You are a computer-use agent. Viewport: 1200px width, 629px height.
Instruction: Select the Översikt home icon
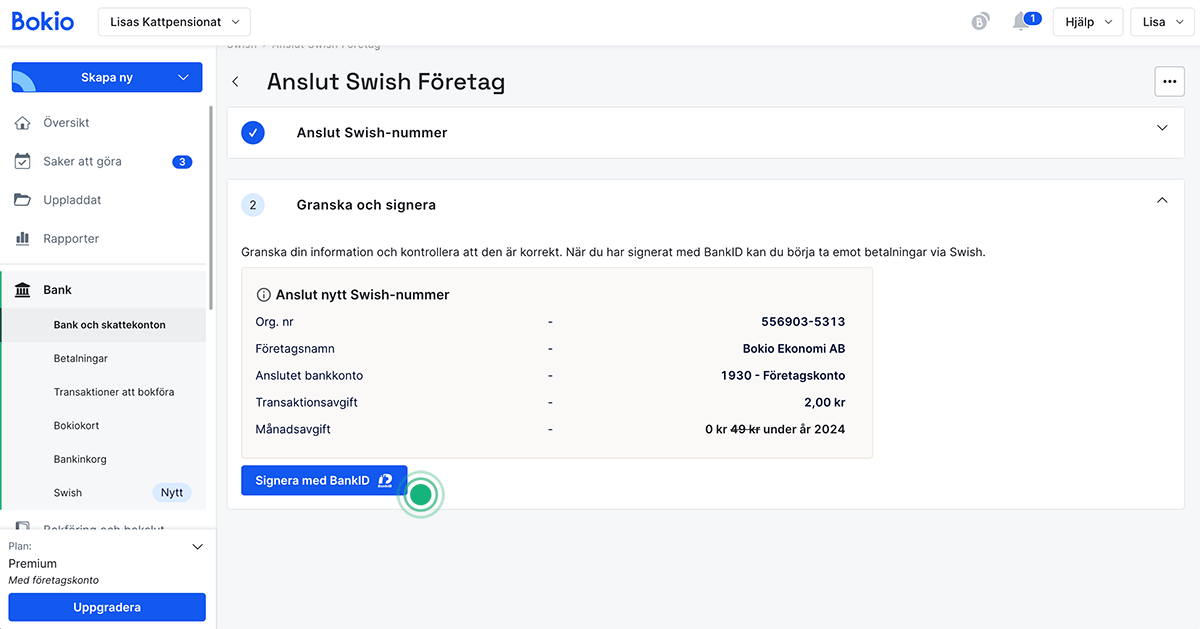coord(22,122)
